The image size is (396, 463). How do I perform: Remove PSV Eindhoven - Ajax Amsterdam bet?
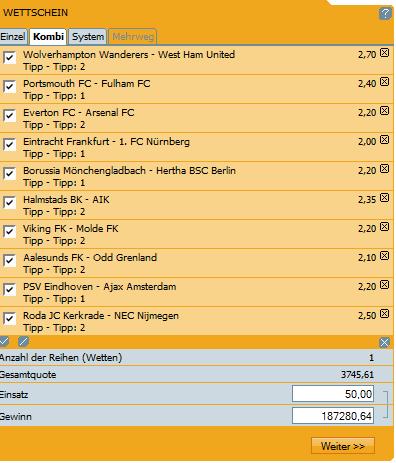[385, 285]
